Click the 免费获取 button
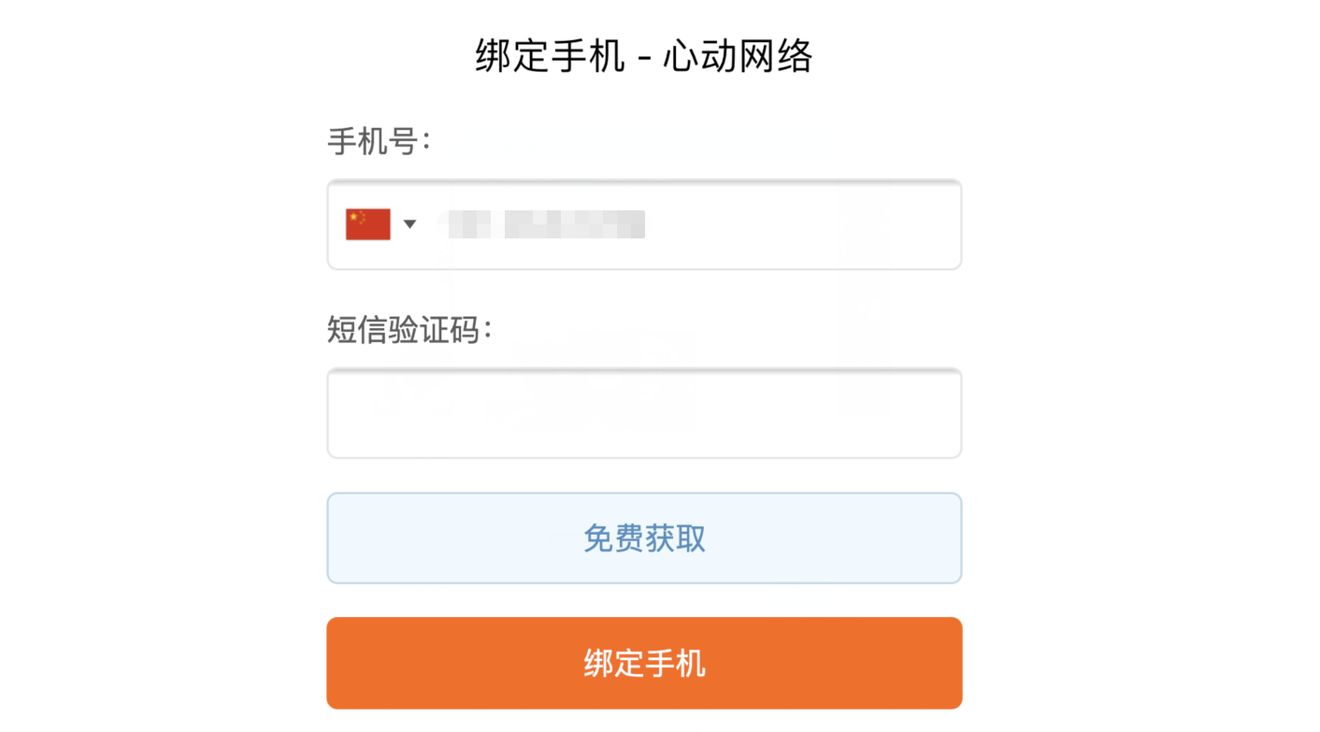Screen dimensions: 1320x732 (x=644, y=538)
